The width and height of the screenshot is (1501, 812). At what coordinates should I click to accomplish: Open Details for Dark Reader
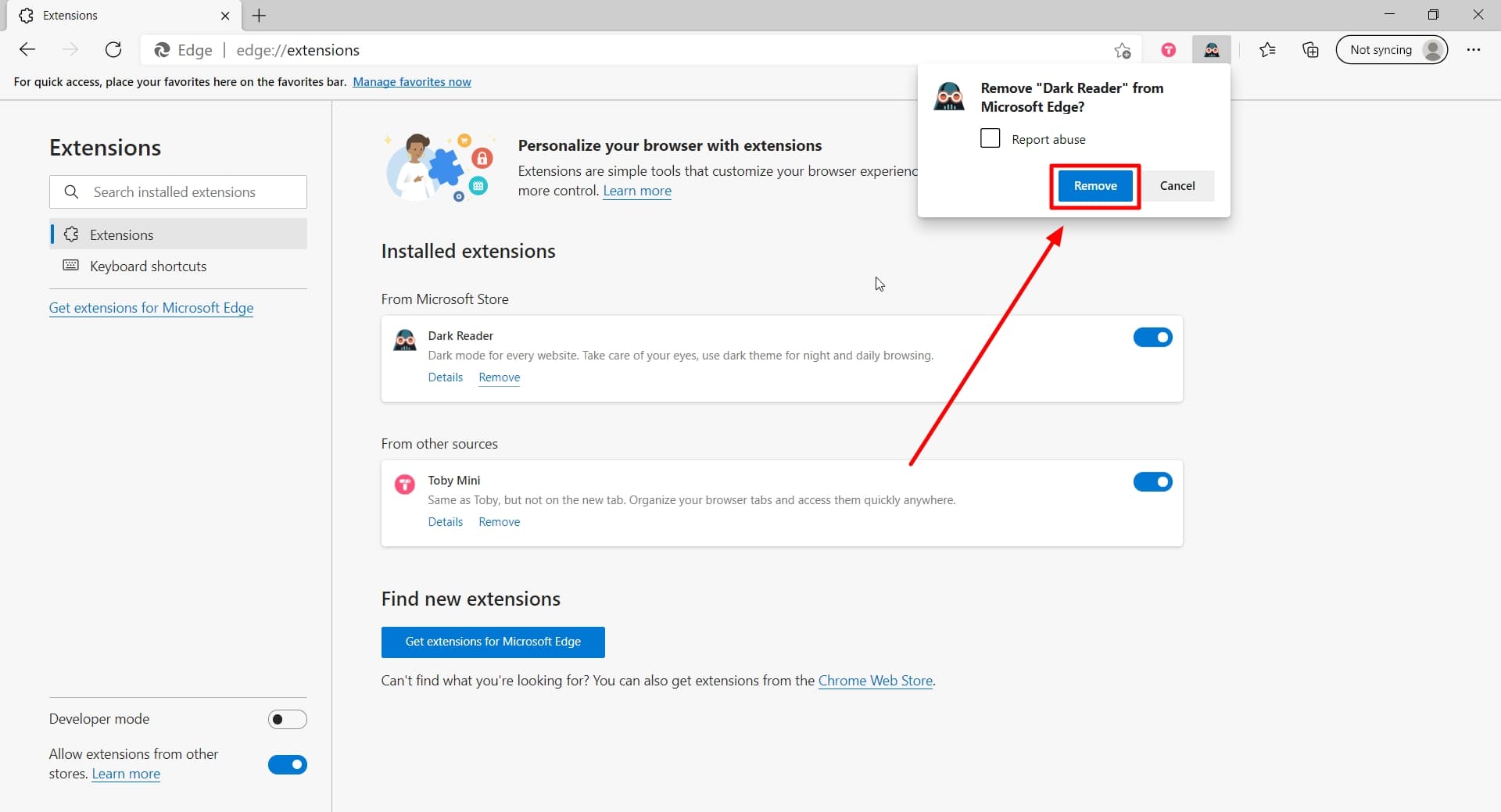pyautogui.click(x=446, y=377)
